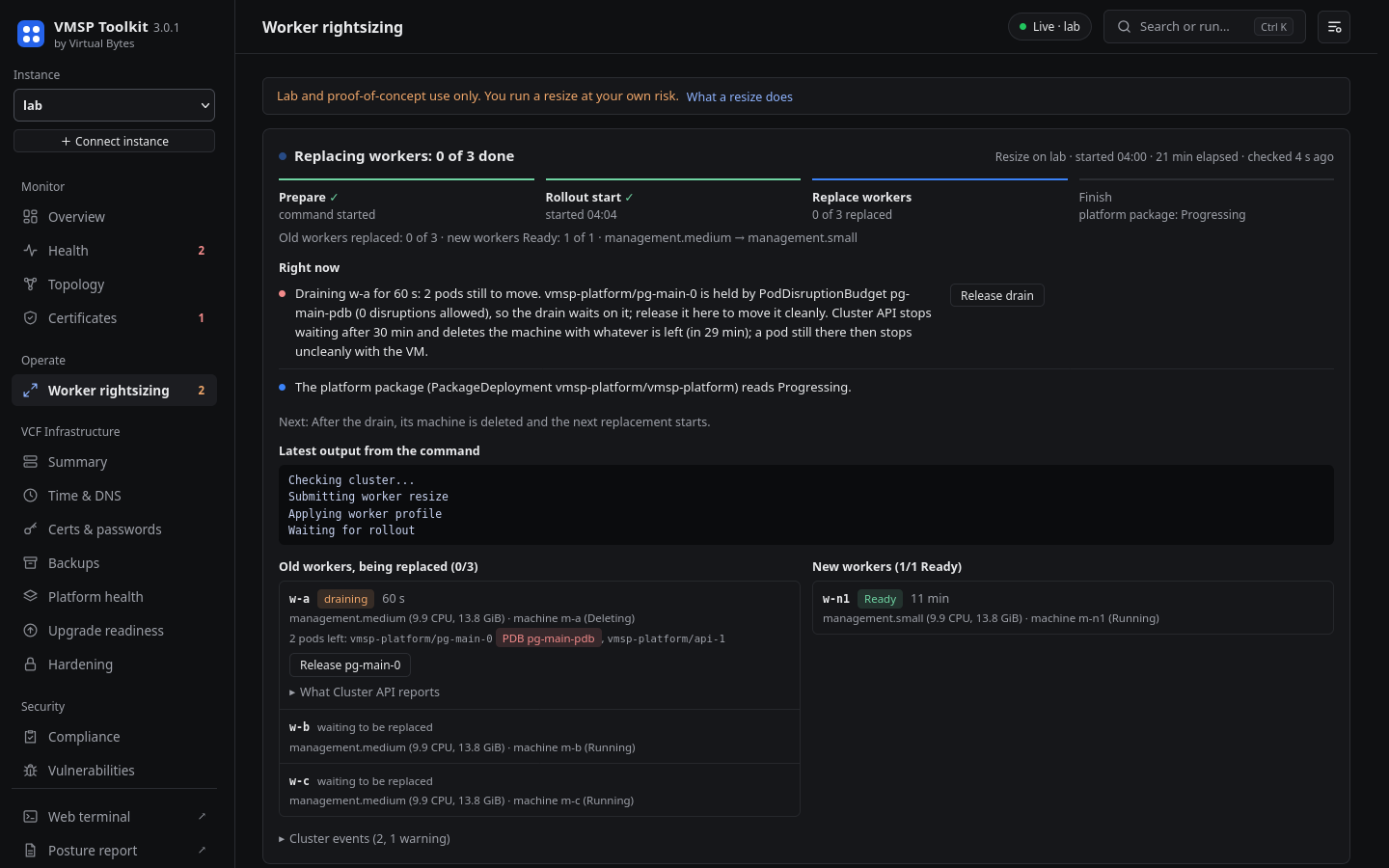Click the PDB pg-main-pdb badge
Image resolution: width=1389 pixels, height=868 pixels.
pyautogui.click(x=549, y=638)
